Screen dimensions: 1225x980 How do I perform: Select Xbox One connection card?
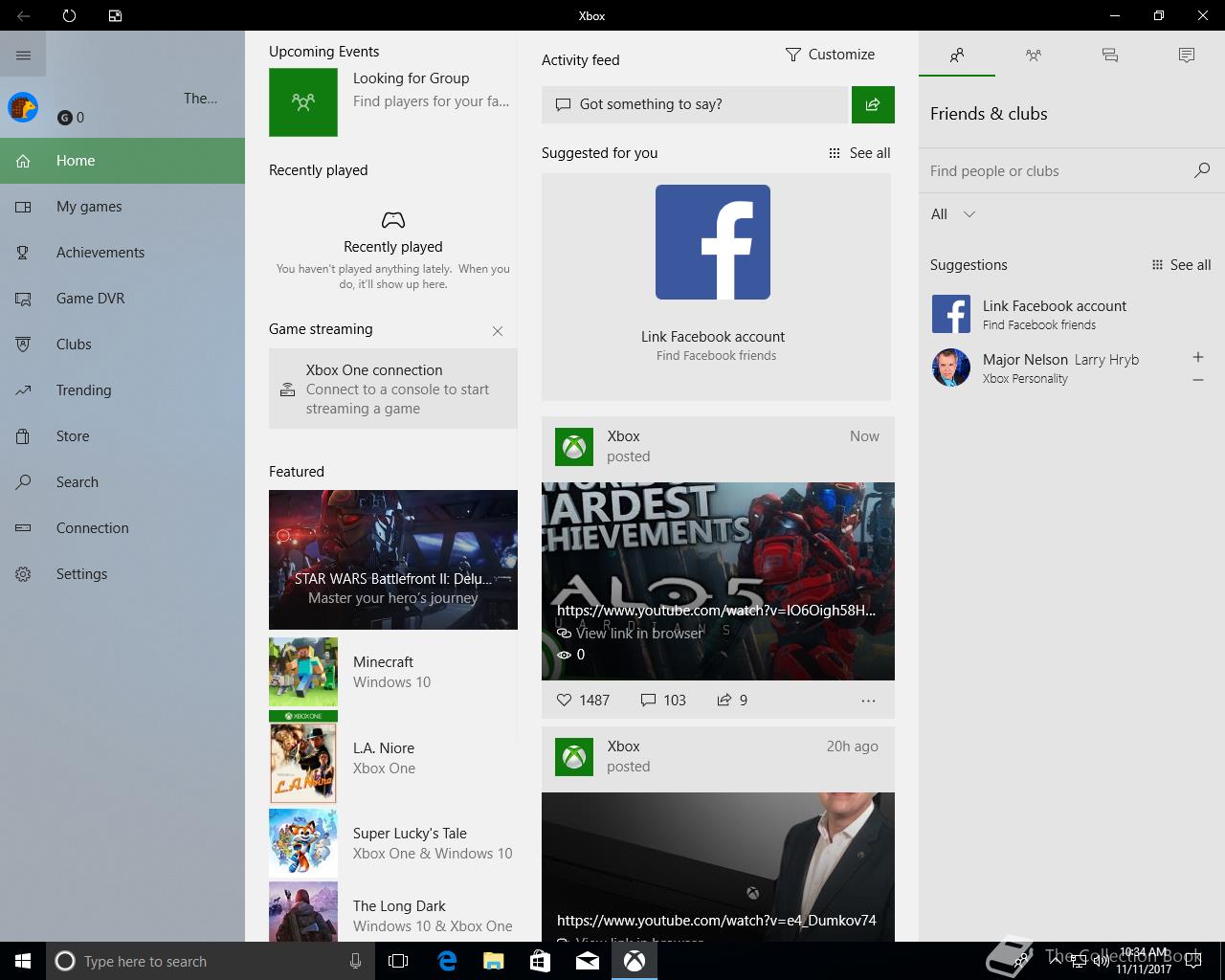click(393, 389)
